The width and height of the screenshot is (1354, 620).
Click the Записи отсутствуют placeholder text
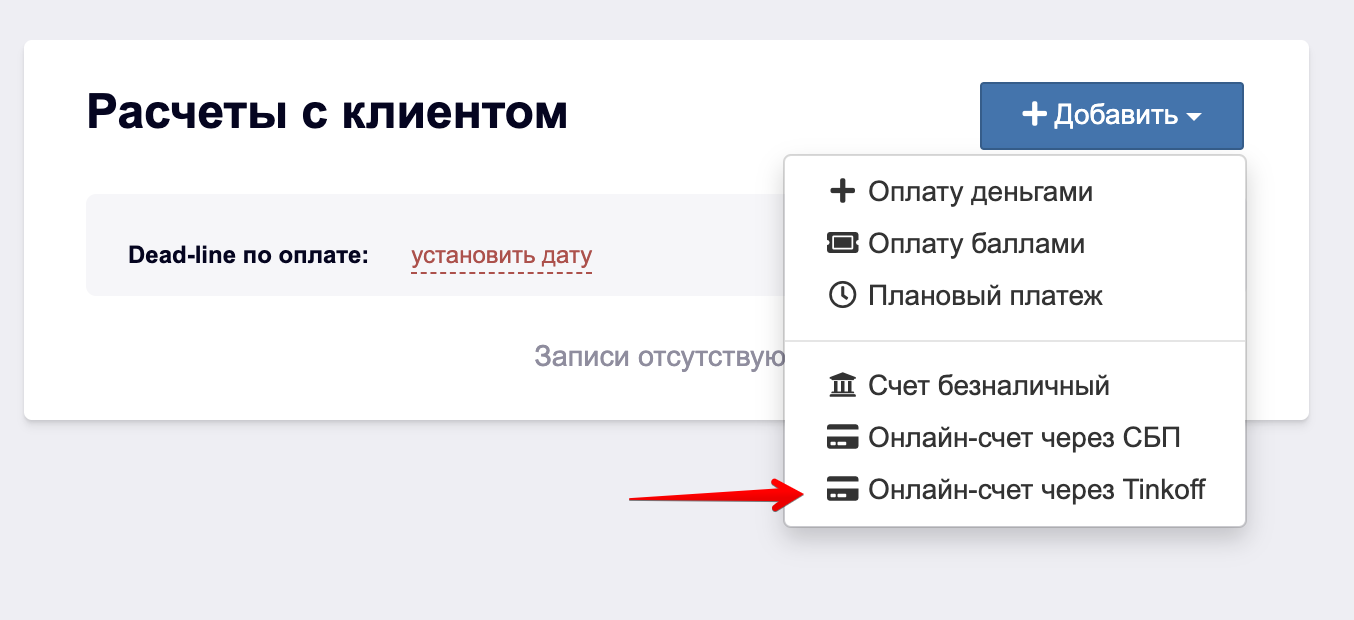[x=659, y=356]
